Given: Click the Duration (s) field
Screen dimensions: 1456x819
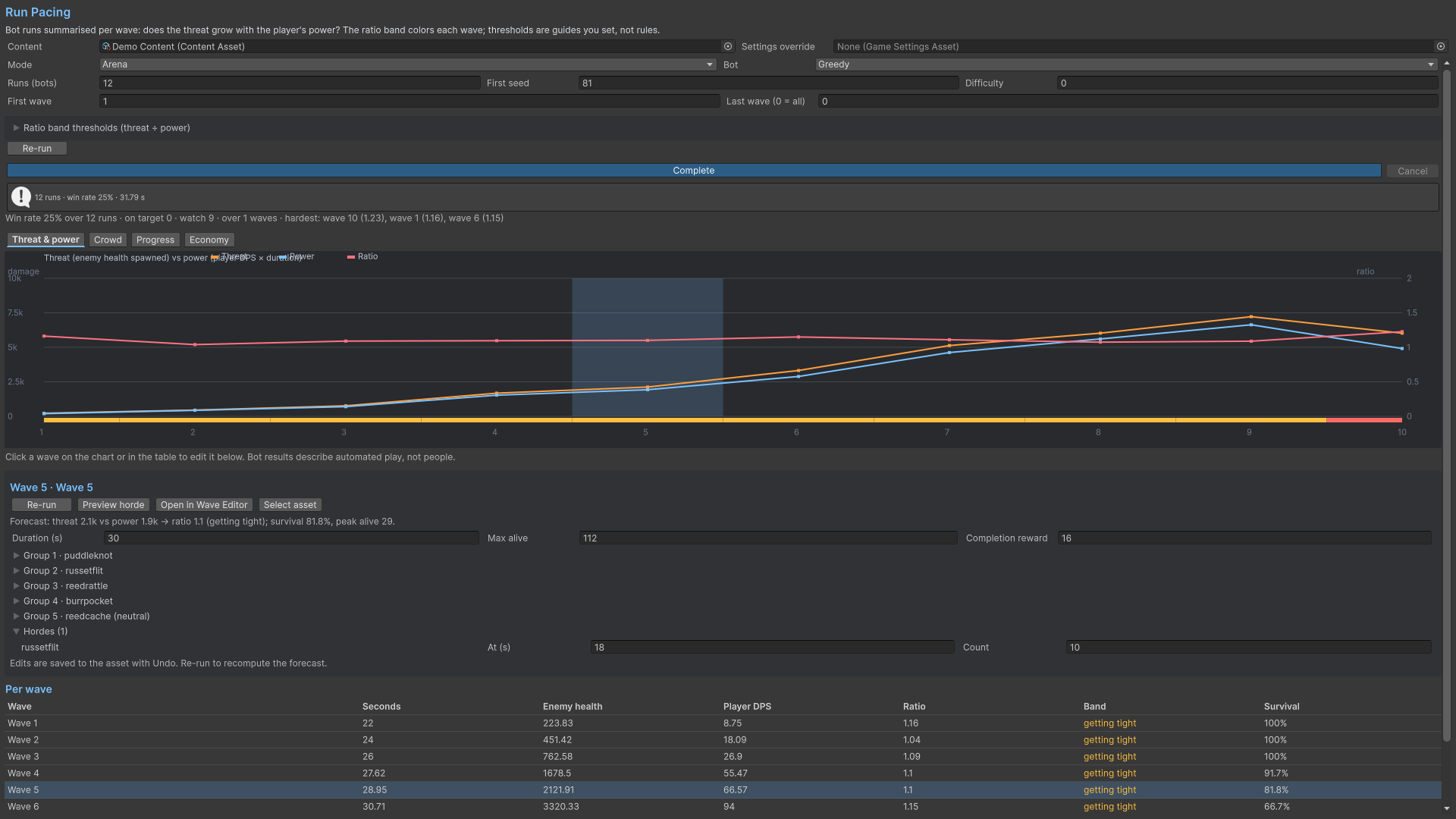Looking at the screenshot, I should [x=291, y=538].
